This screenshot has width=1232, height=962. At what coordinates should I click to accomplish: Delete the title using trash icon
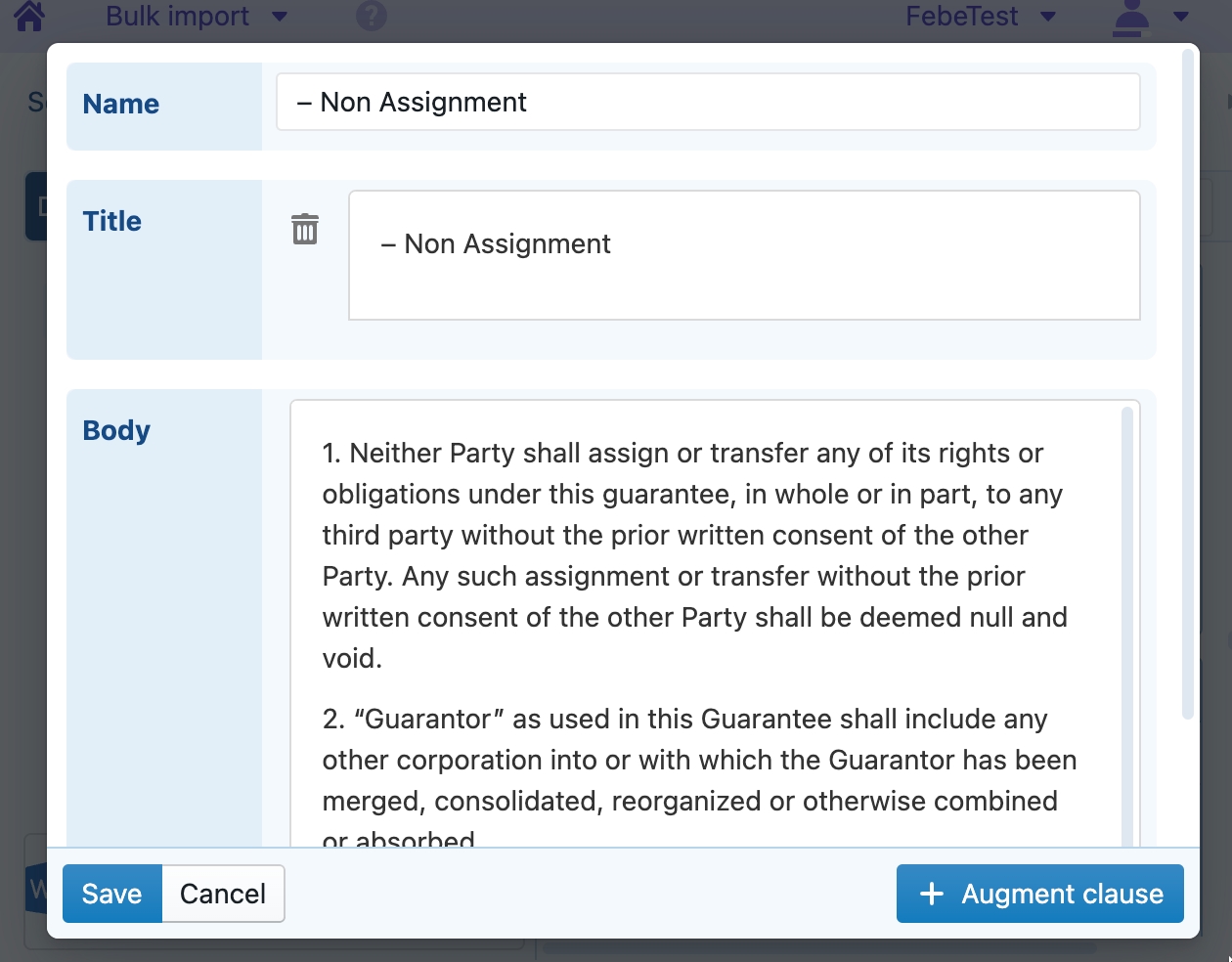click(x=305, y=229)
